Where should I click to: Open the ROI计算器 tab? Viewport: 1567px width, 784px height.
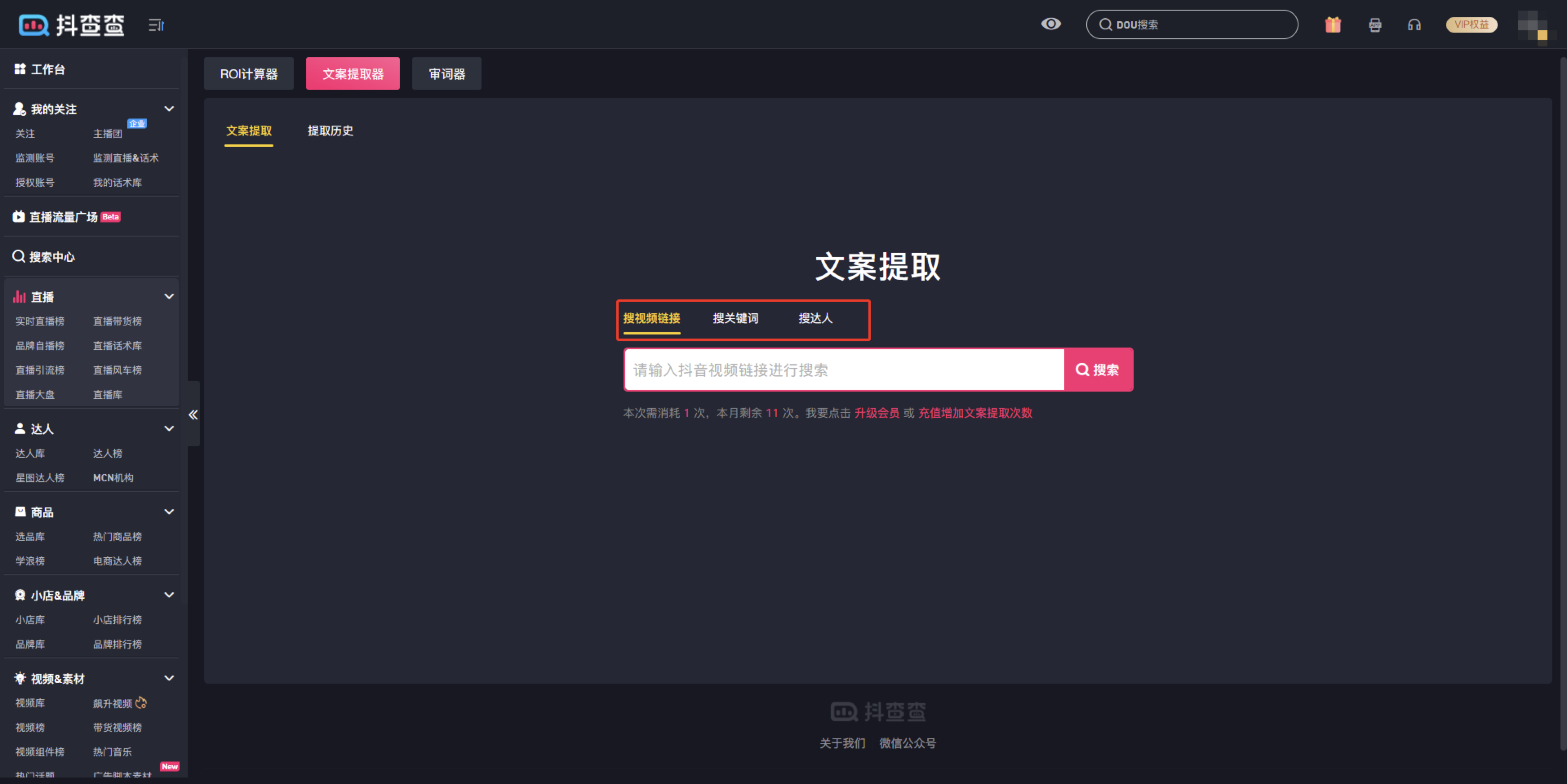point(248,74)
